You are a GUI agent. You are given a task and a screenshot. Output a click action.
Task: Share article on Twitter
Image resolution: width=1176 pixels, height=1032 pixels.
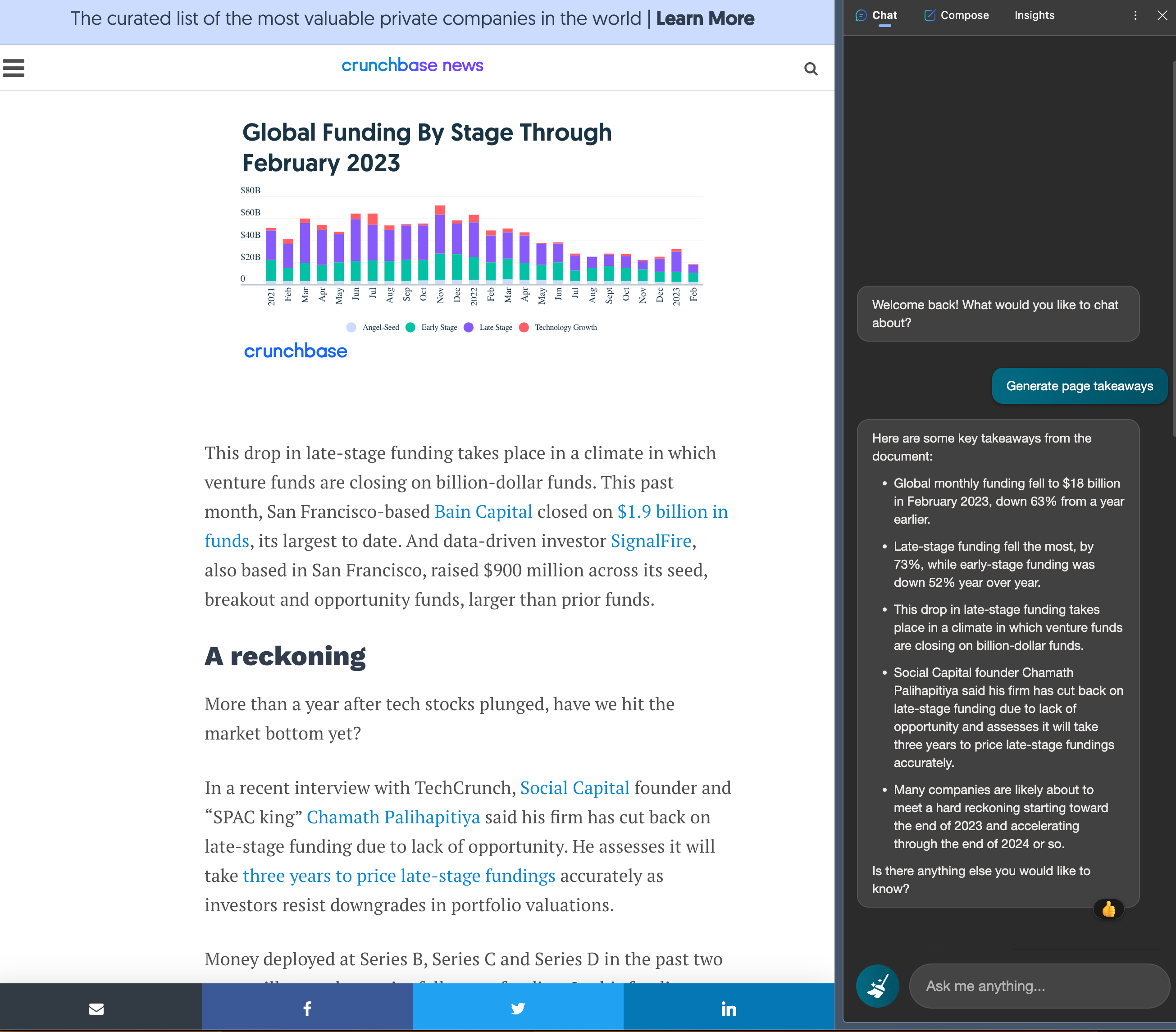(518, 1009)
